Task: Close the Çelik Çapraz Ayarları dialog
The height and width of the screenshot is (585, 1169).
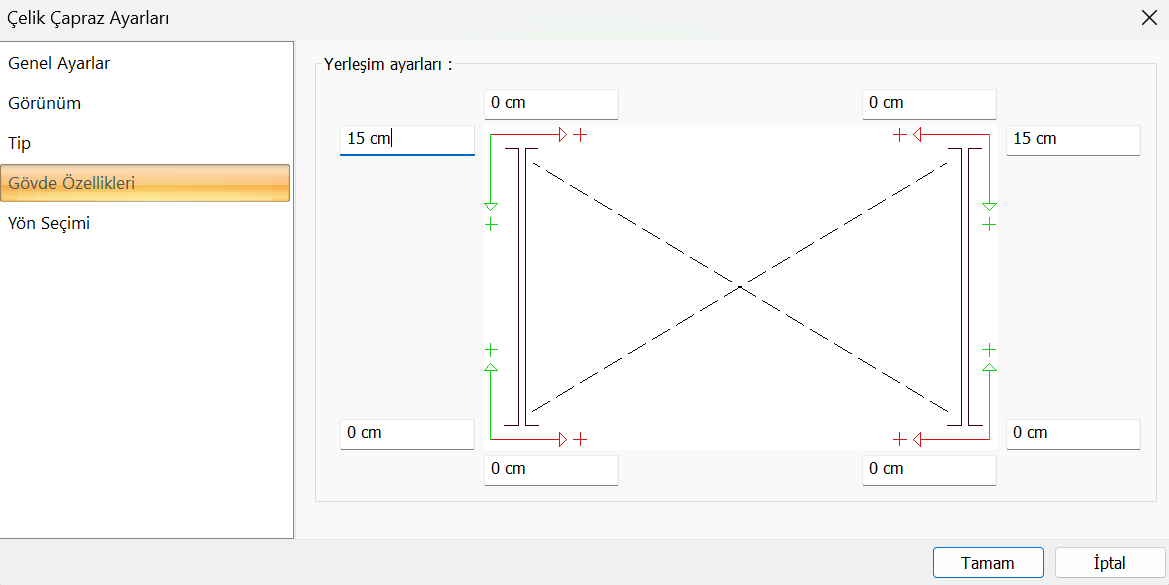Action: (1149, 17)
